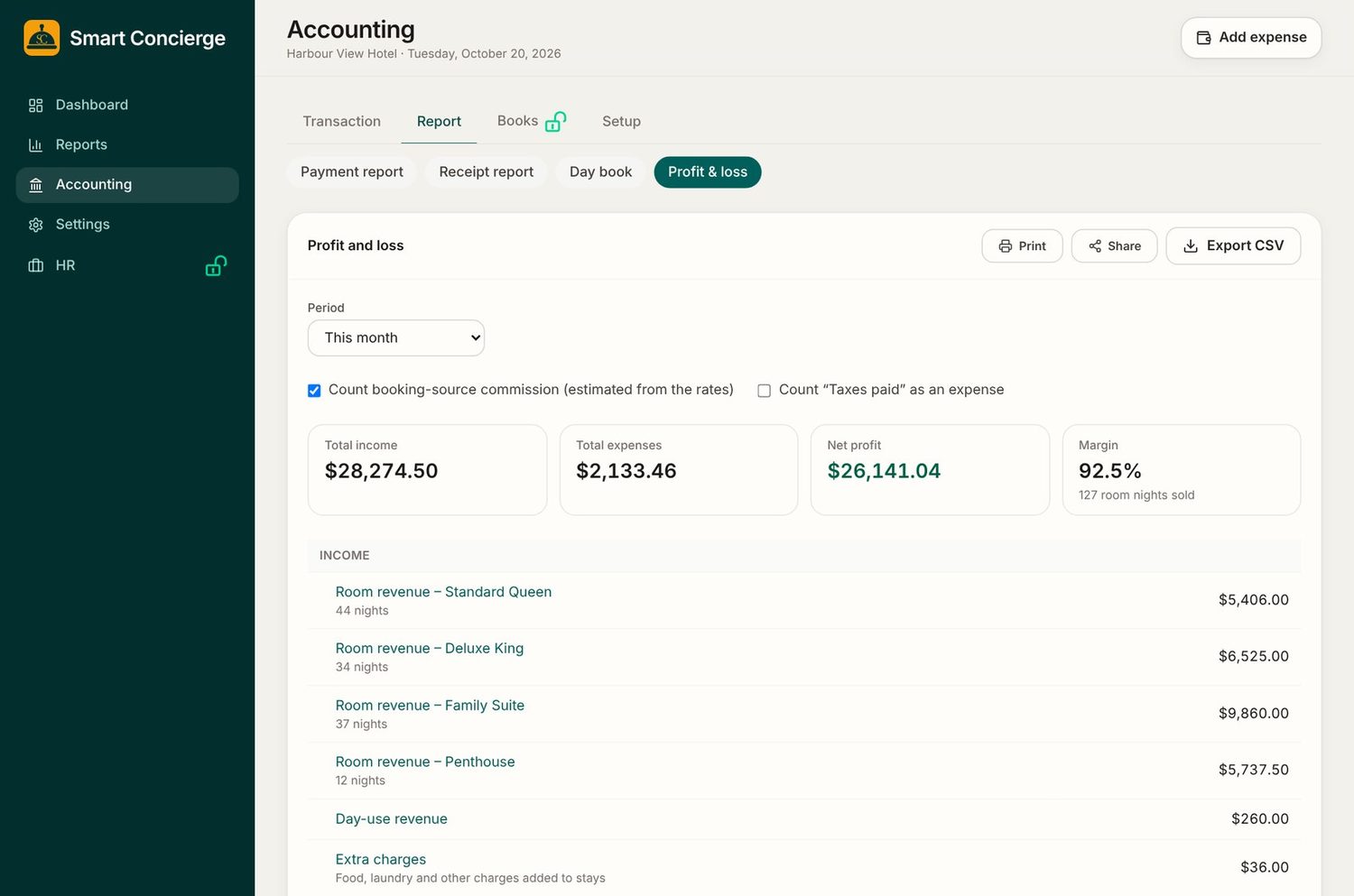The image size is (1354, 896).
Task: Click the Net profit value $26,141.04
Action: (884, 471)
